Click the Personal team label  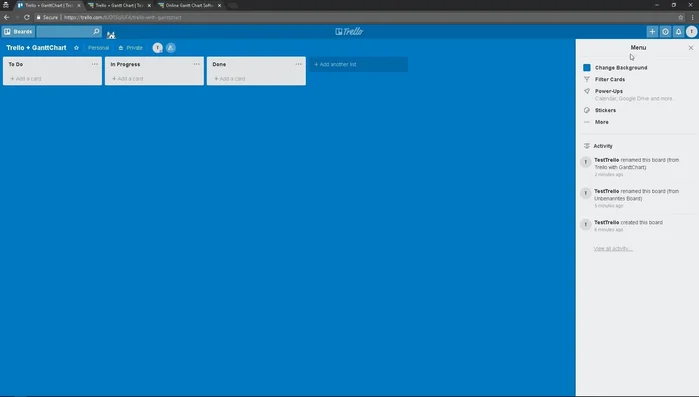point(99,48)
